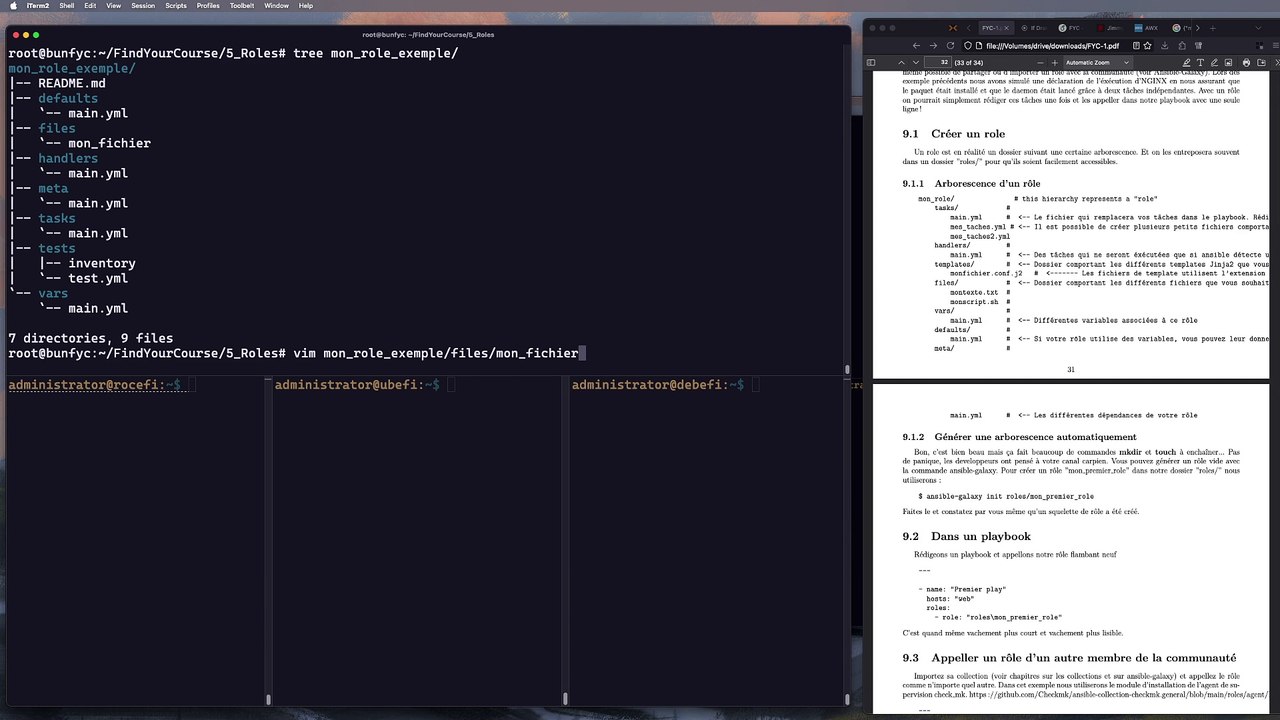Open the Scripts menu
Screen dimensions: 1280x720
click(175, 5)
